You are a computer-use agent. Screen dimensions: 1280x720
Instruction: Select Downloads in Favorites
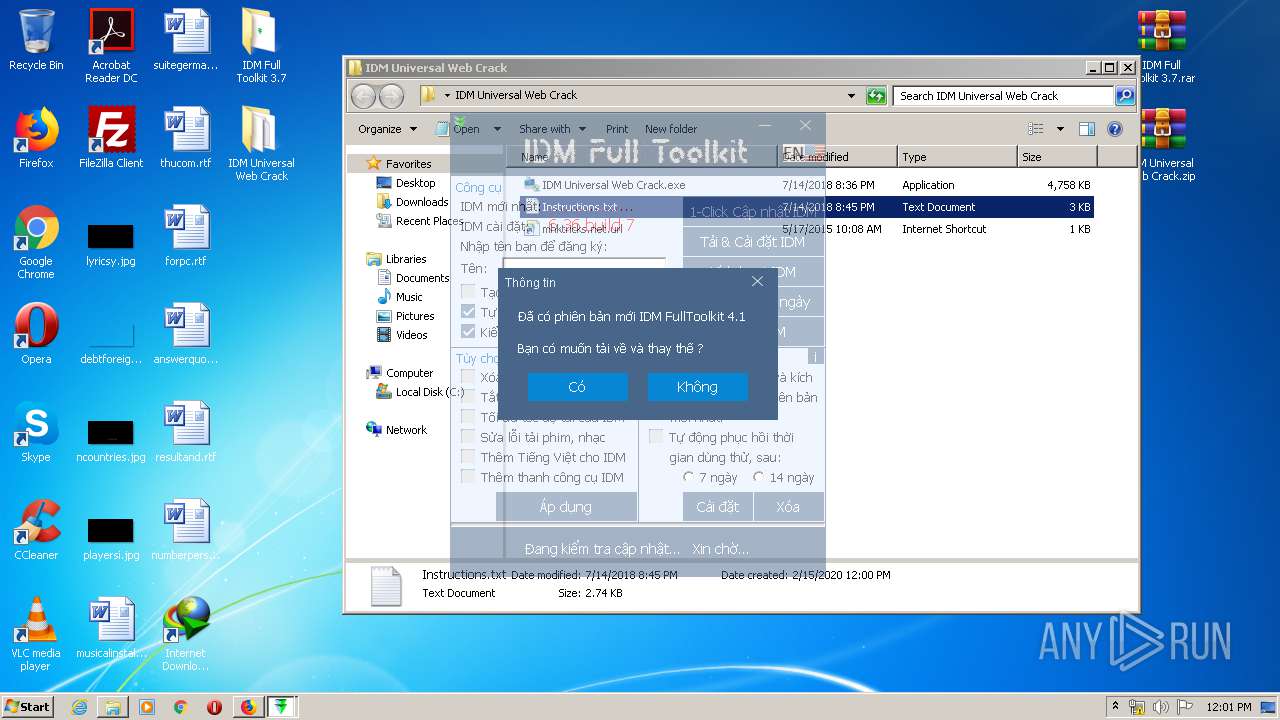[x=422, y=202]
